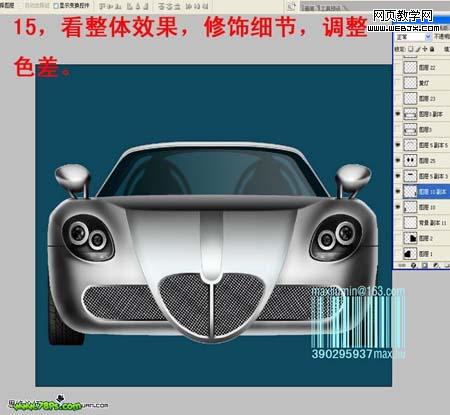
Task: Hide the 图层 3 副本 layer via its eye
Action: (397, 114)
